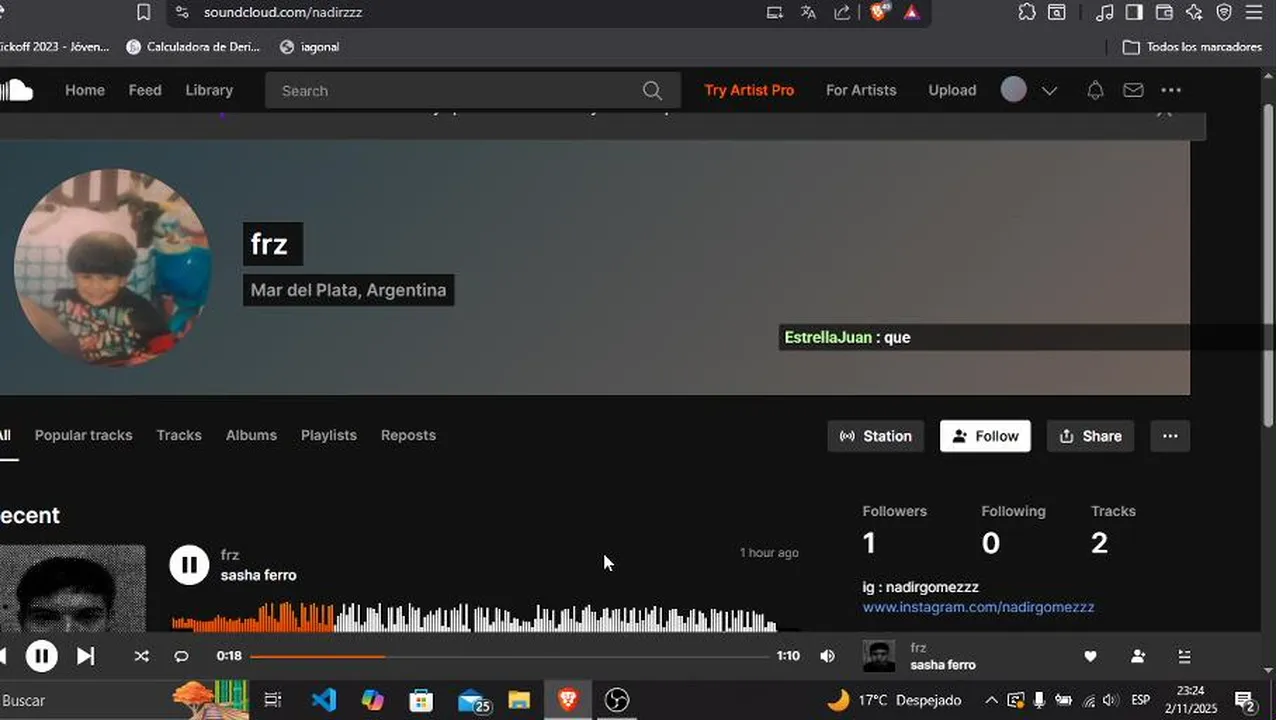Click the share page icon in address bar
Screen dimensions: 1276x720
click(842, 12)
